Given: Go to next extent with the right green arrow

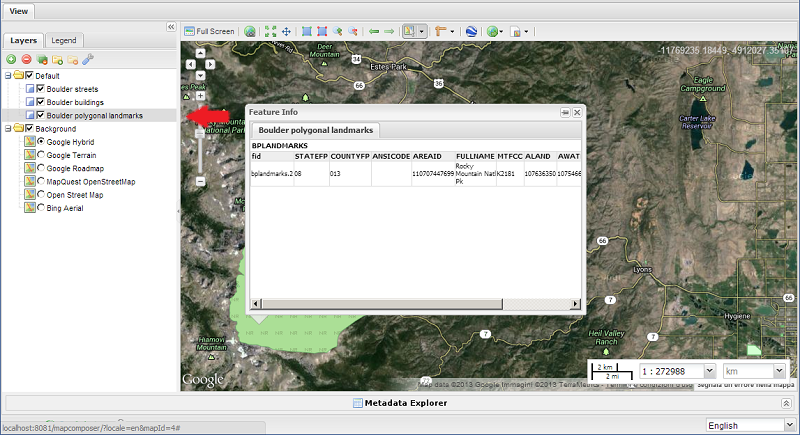Looking at the screenshot, I should (389, 32).
